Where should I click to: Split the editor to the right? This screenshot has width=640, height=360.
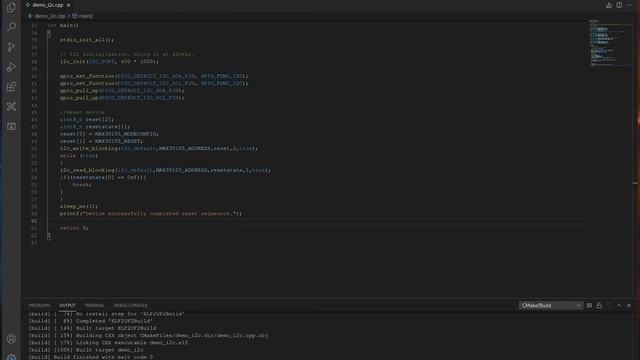[619, 5]
